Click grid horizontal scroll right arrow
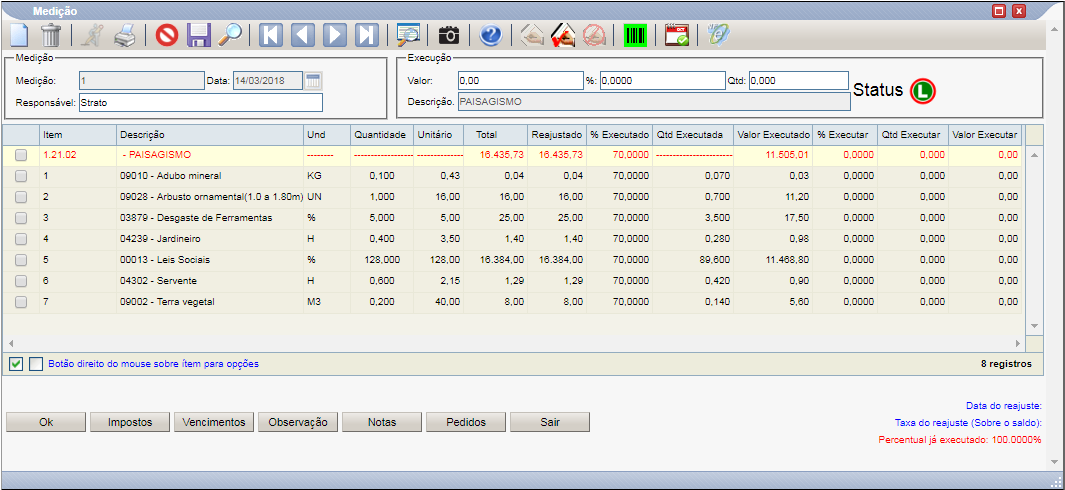Screen dimensions: 1065x490 [1018, 344]
